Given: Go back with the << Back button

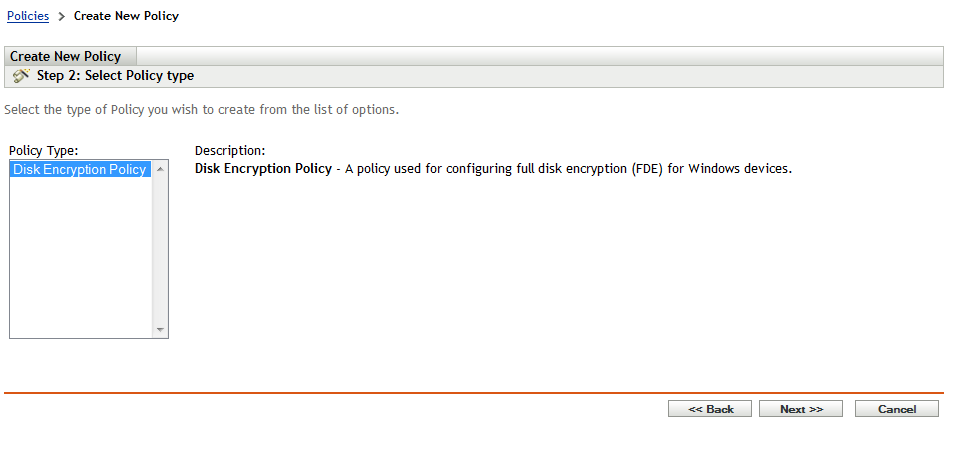Looking at the screenshot, I should [x=711, y=409].
